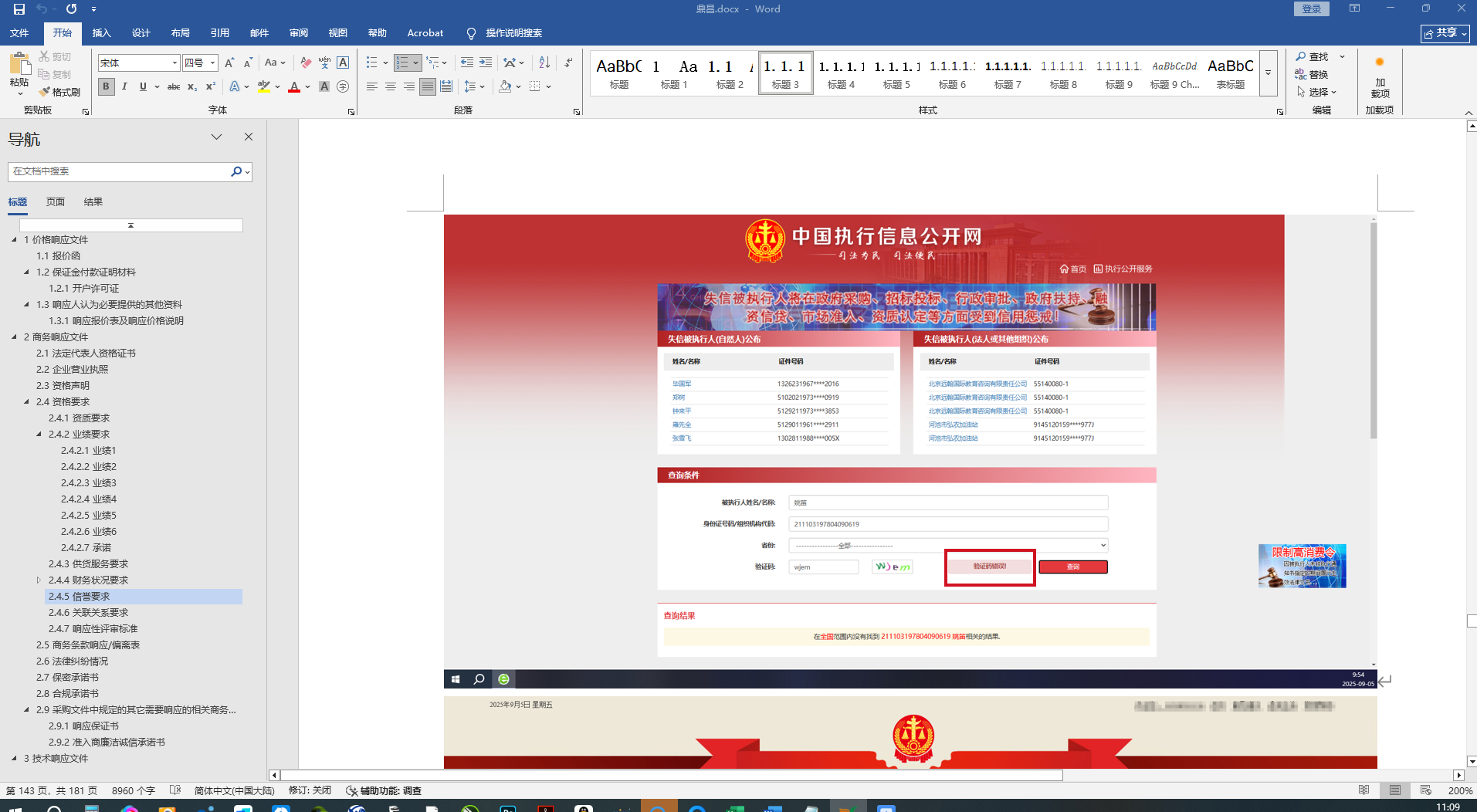Open the Layout (布局) ribbon tab

181,33
